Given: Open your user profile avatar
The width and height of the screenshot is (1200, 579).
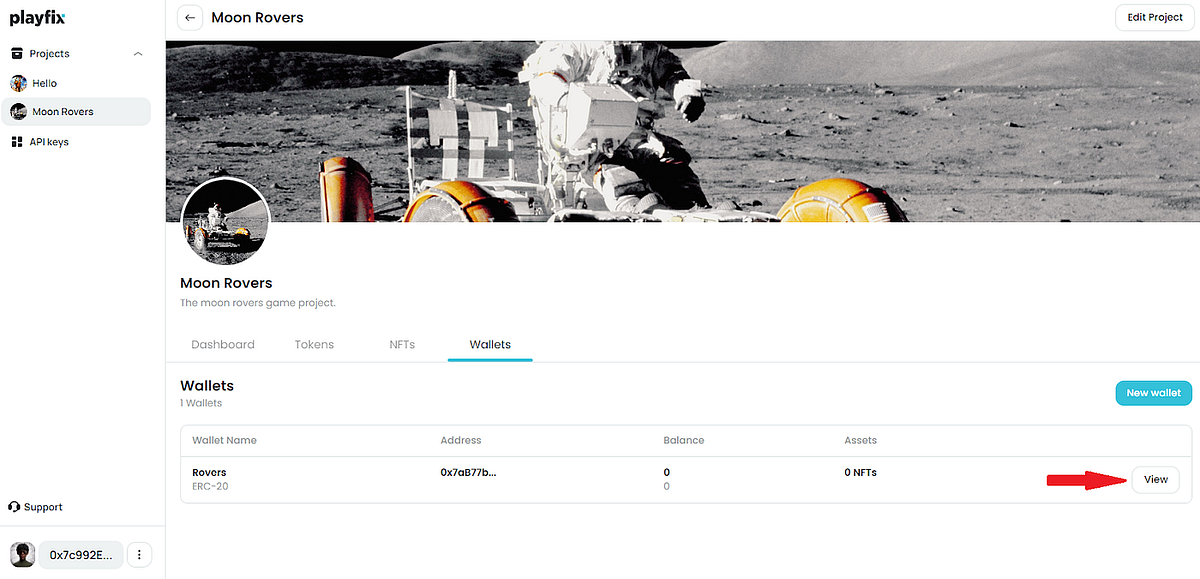Looking at the screenshot, I should (x=21, y=554).
